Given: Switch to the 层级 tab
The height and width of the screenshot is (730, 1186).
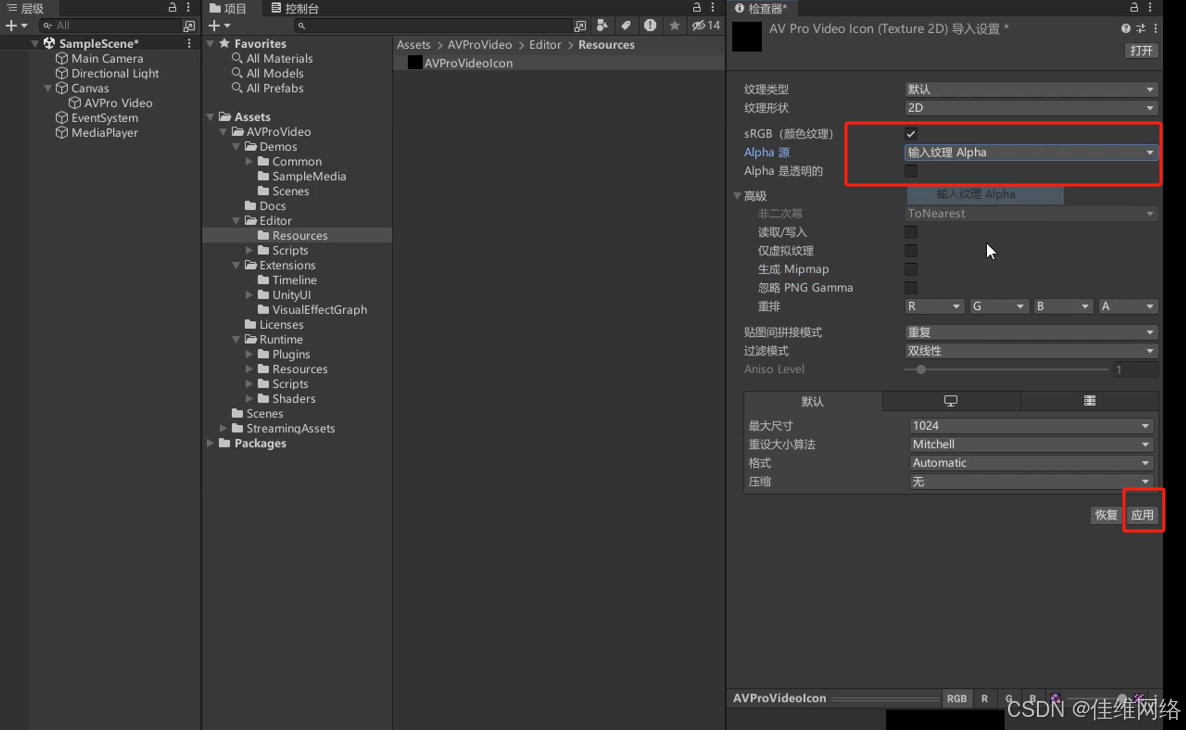Looking at the screenshot, I should (25, 8).
